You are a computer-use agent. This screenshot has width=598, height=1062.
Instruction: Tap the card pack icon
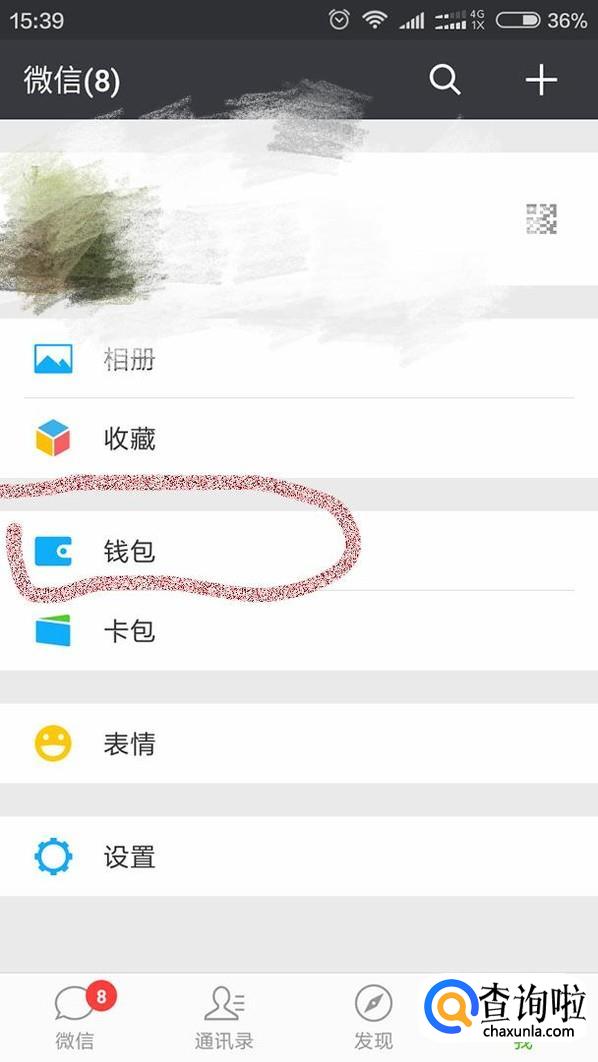click(53, 630)
